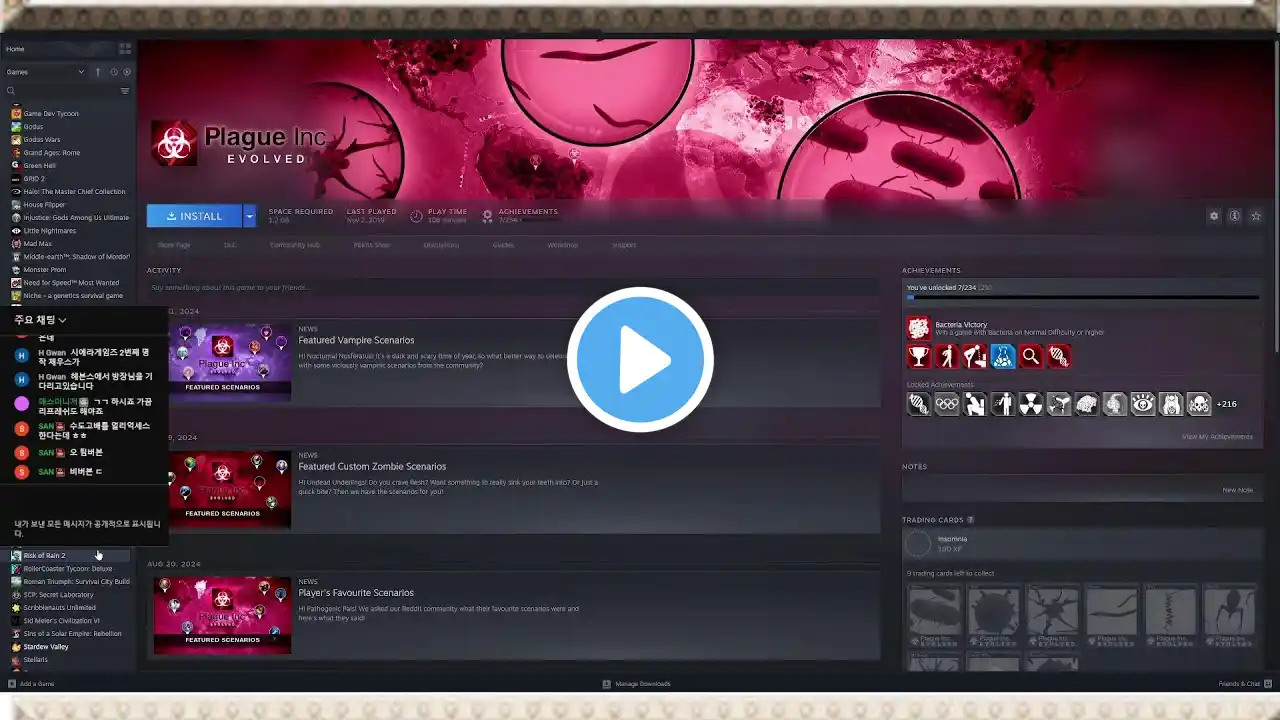Open the DLC tab
The height and width of the screenshot is (720, 1280).
coord(230,245)
